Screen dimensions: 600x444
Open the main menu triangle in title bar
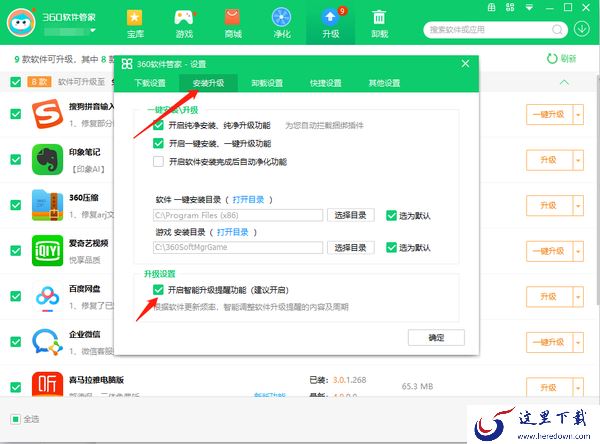pyautogui.click(x=529, y=8)
